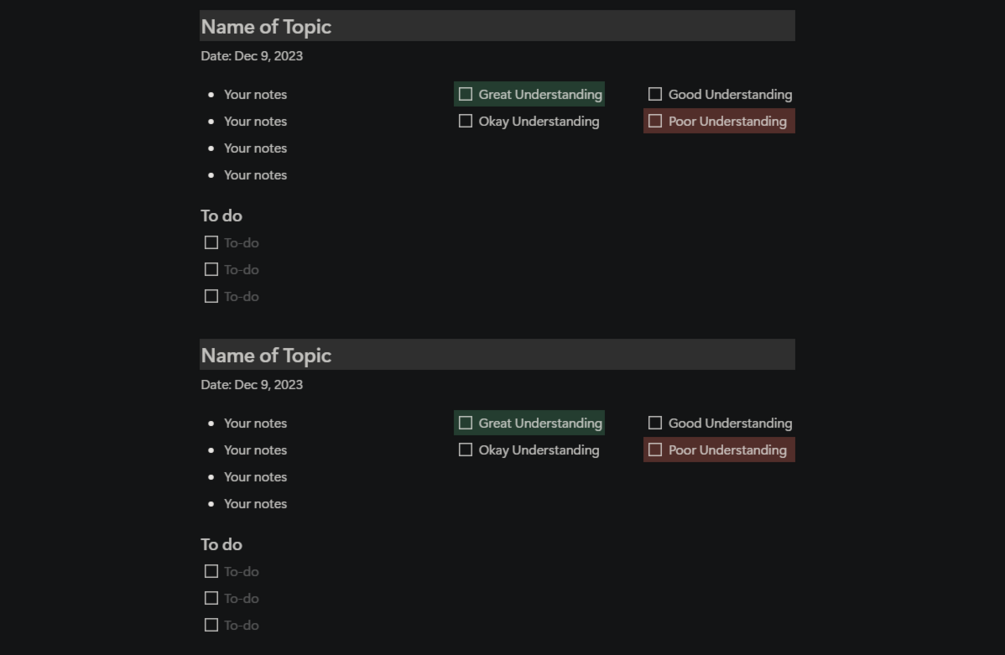The image size is (1005, 655).
Task: Check Great Understanding in the top topic section
Action: [465, 94]
